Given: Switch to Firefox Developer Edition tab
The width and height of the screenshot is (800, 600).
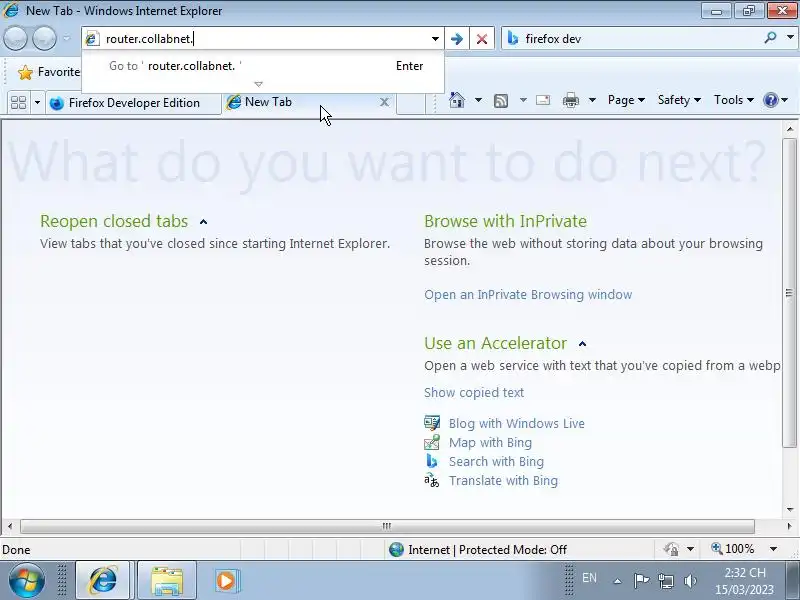Looking at the screenshot, I should [133, 103].
